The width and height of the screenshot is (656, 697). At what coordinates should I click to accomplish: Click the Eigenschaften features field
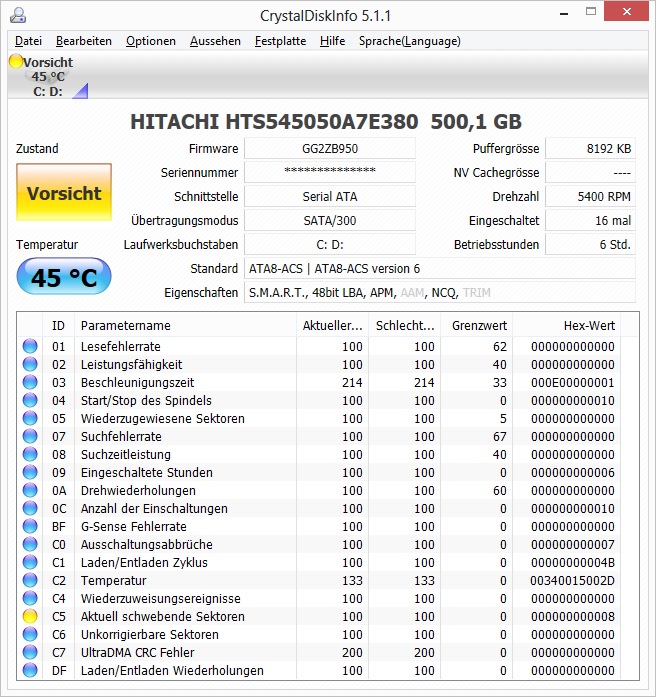click(x=440, y=292)
